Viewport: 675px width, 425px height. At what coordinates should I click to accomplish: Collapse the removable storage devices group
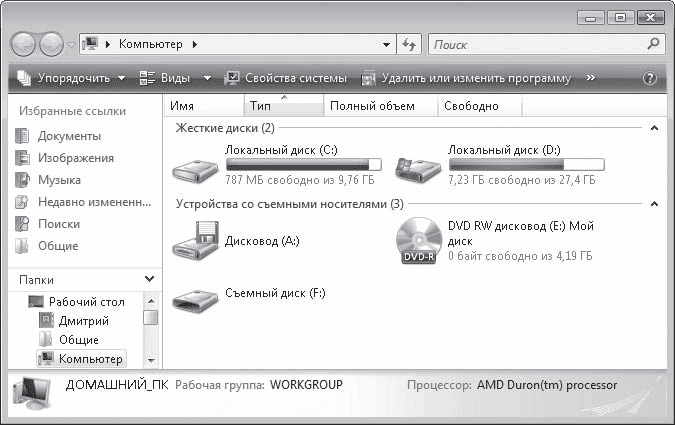pyautogui.click(x=654, y=204)
